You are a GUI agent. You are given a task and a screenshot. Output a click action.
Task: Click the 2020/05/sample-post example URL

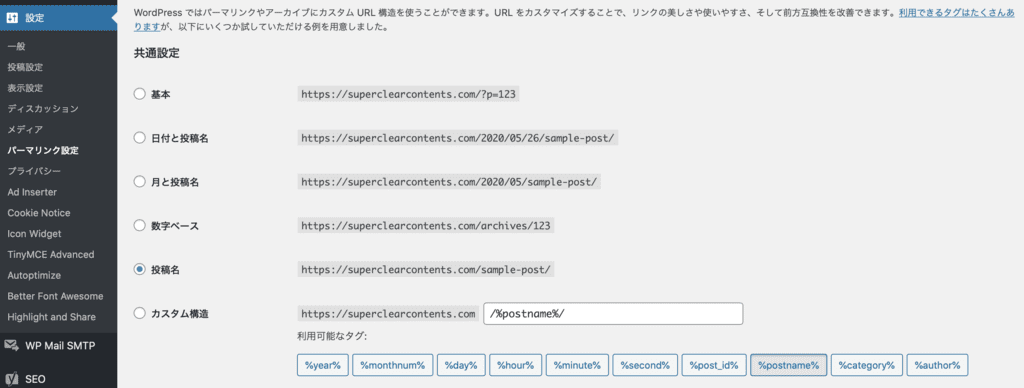coord(449,182)
